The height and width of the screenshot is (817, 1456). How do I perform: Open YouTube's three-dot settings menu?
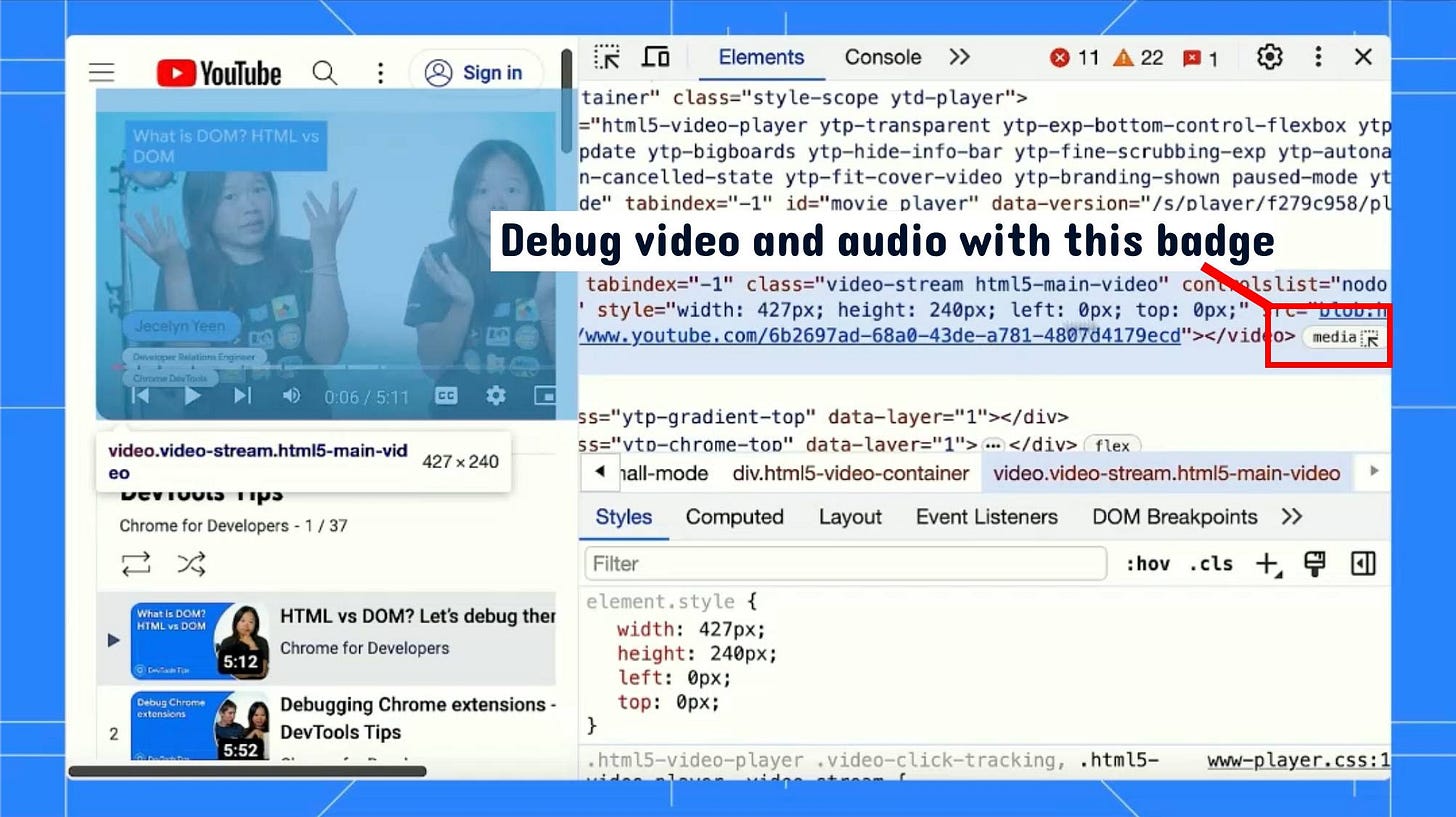pyautogui.click(x=380, y=72)
